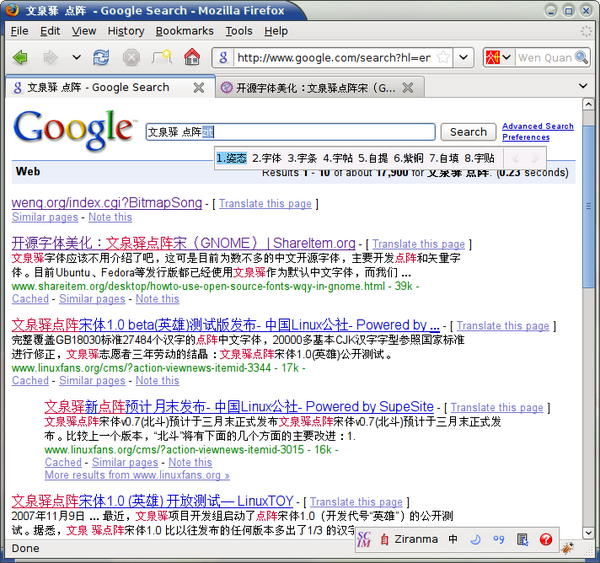
Task: Toggle punctuation width icon in SCIM toolbar
Action: 499,540
